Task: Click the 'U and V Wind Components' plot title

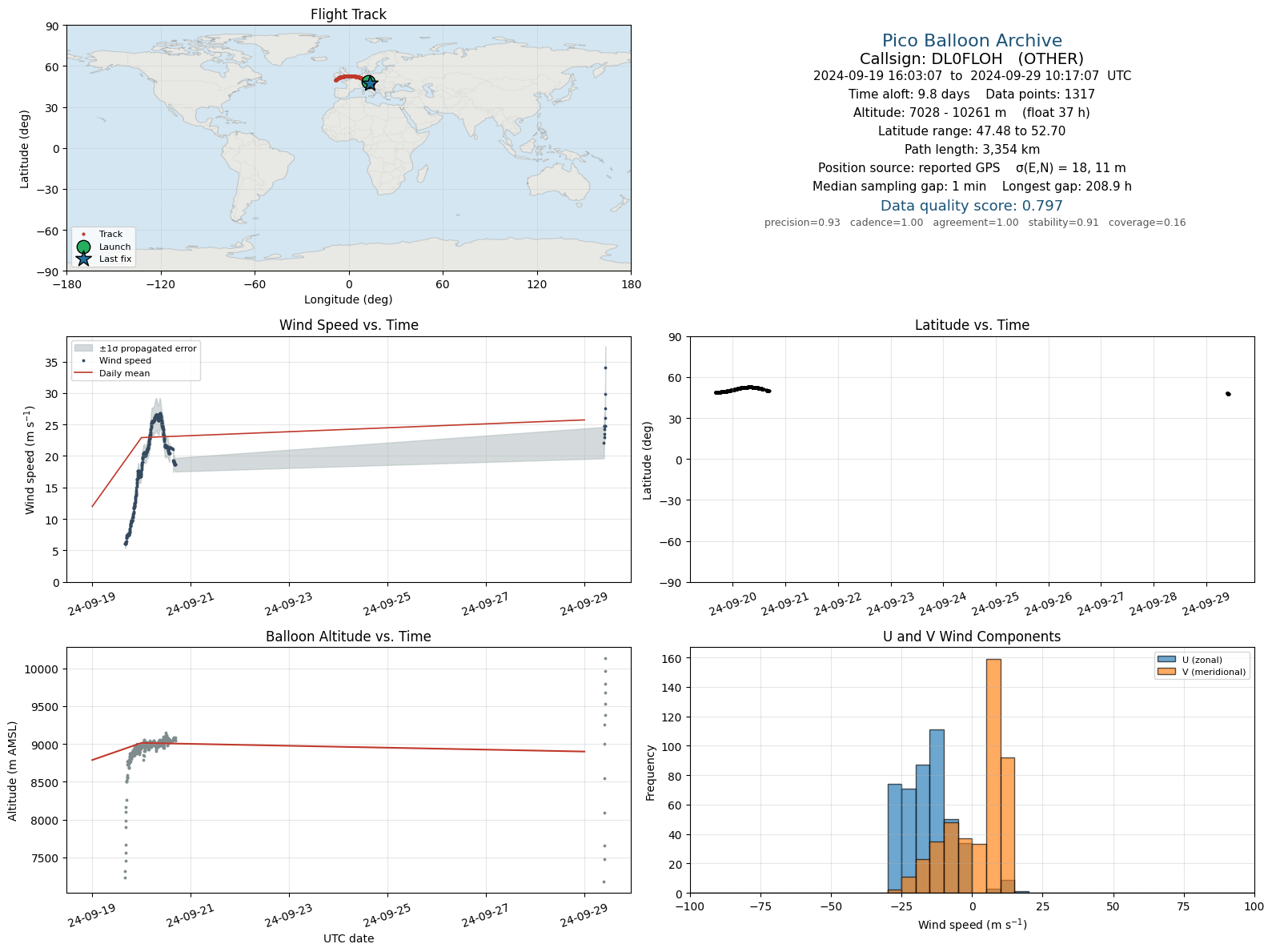Action: click(972, 637)
